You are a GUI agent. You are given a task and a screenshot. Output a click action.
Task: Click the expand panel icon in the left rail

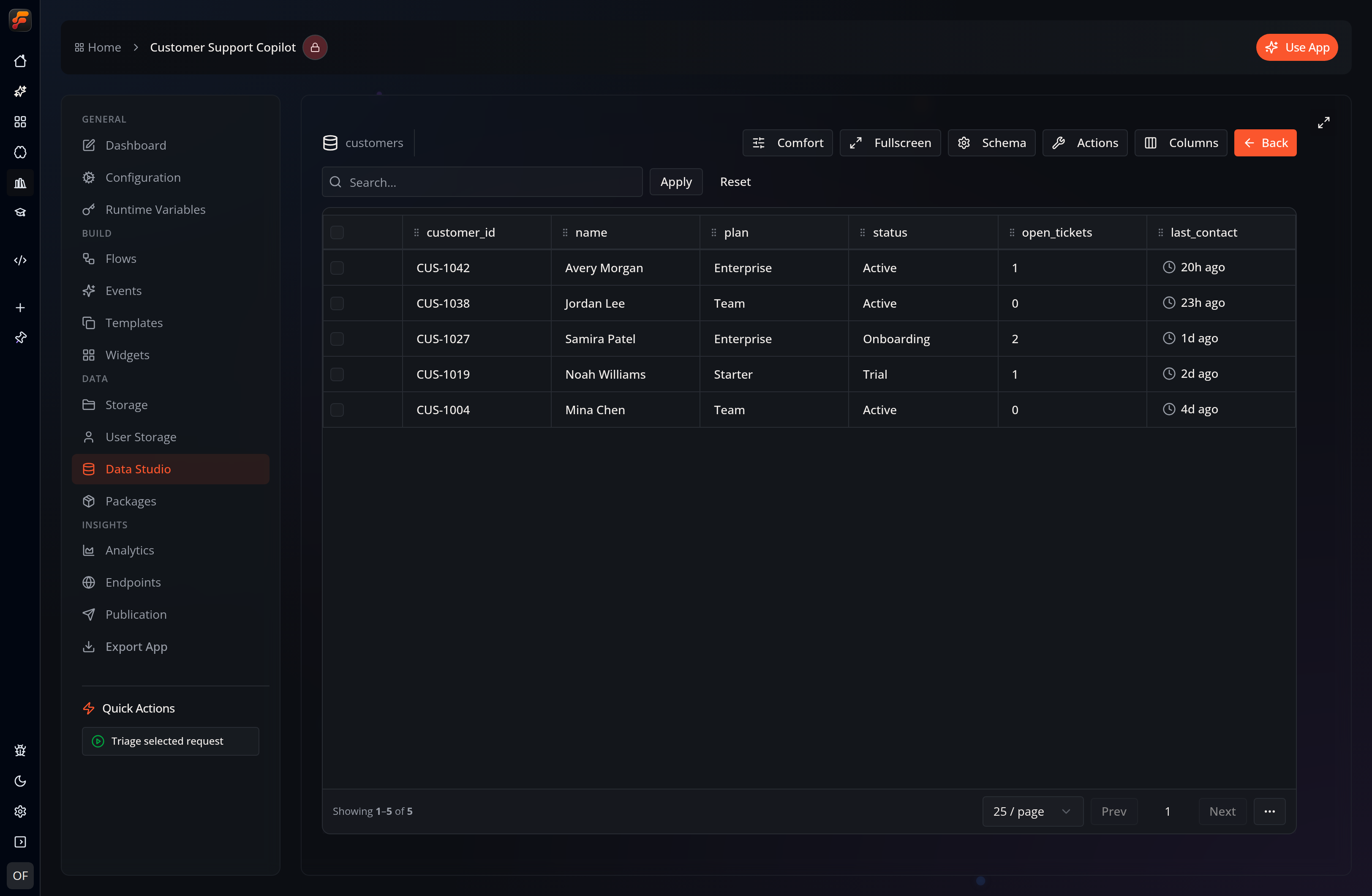20,842
